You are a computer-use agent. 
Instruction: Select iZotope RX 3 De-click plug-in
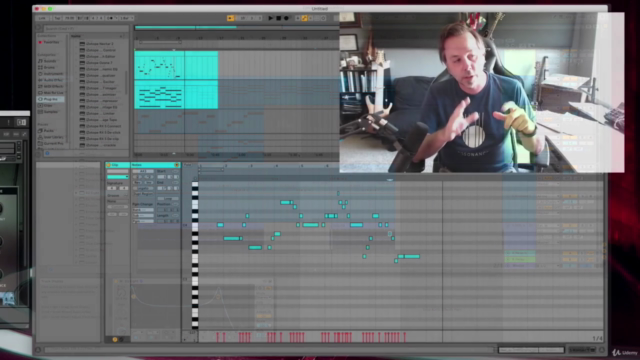[100, 132]
